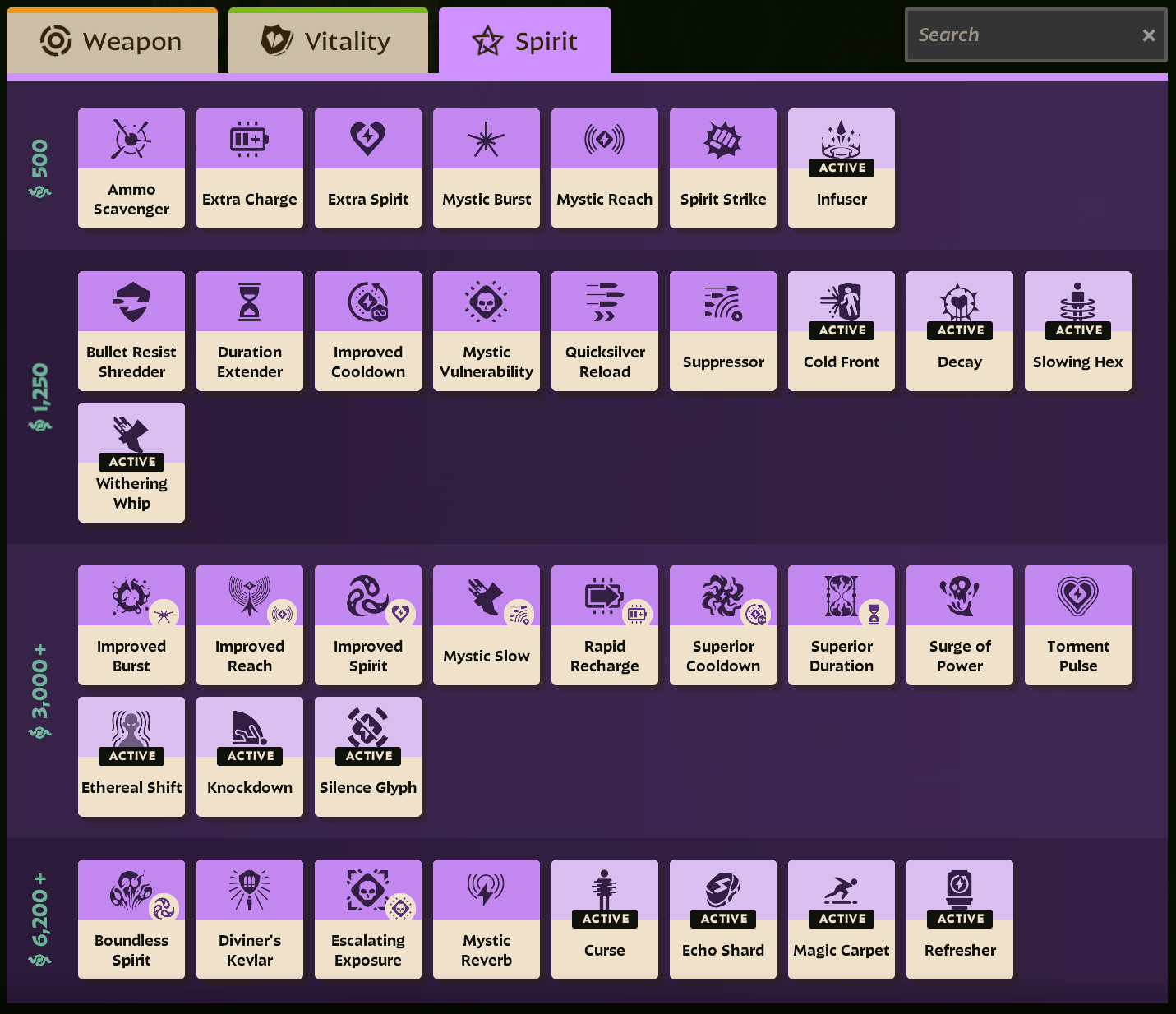
Task: Choose the Magic Carpet active item
Action: (842, 920)
